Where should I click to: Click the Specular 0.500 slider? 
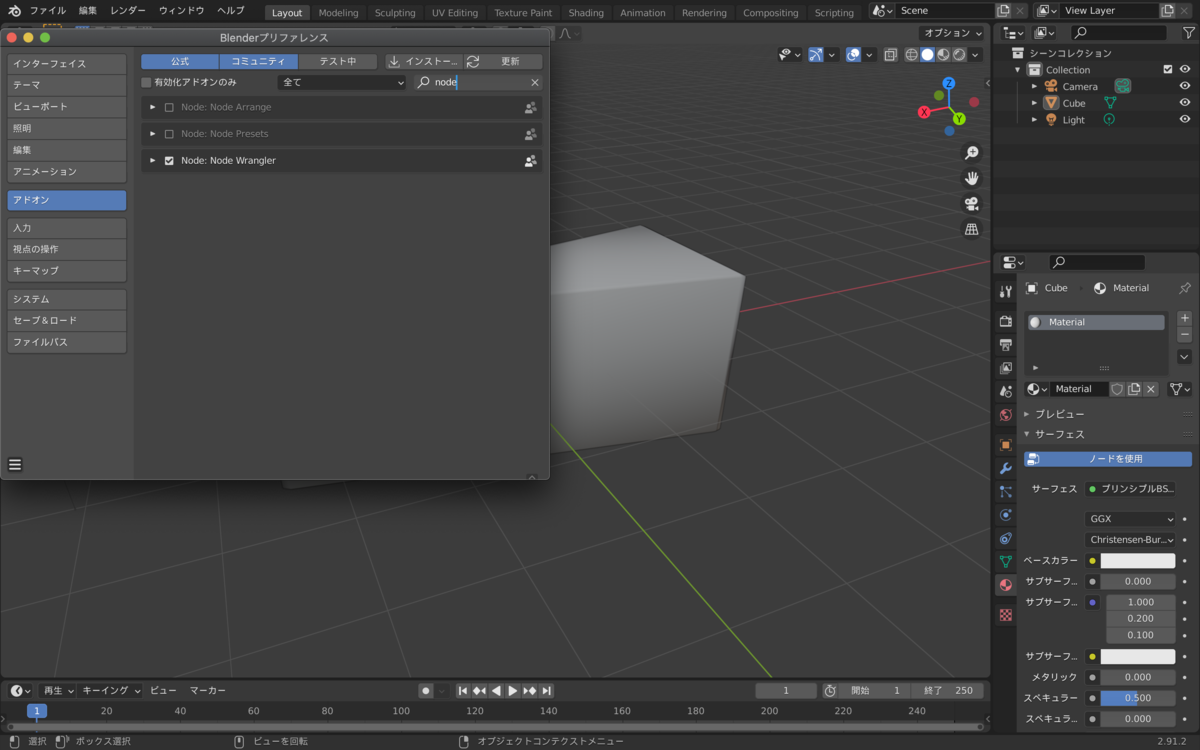point(1138,698)
